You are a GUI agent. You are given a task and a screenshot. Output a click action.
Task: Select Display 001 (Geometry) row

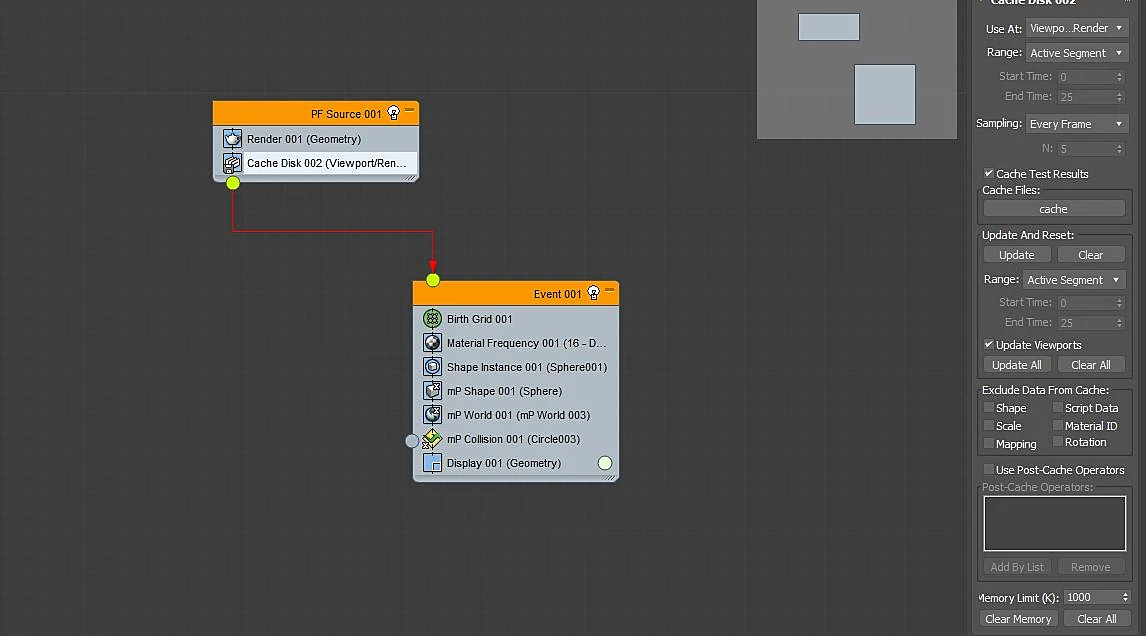coord(516,463)
